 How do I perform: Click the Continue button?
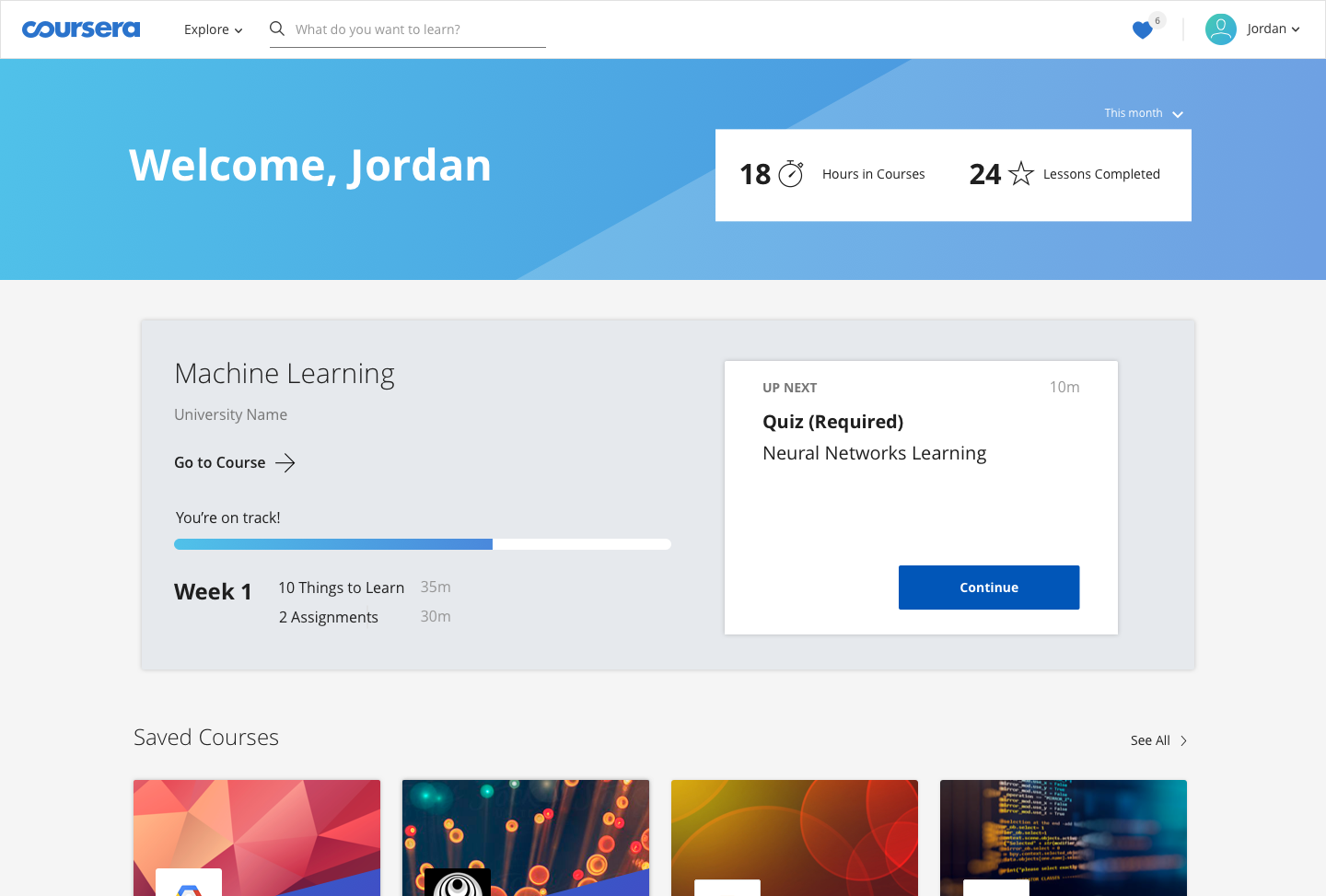click(x=989, y=588)
